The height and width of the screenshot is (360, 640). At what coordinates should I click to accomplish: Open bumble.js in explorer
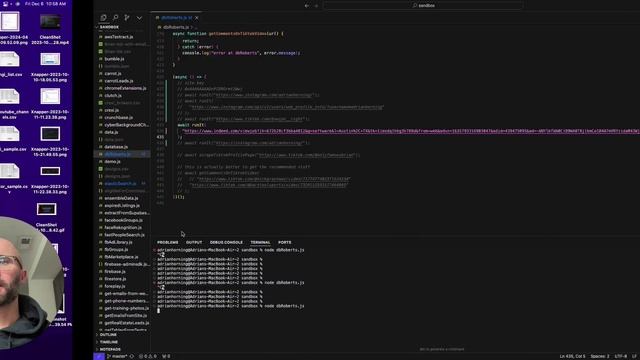click(x=114, y=59)
